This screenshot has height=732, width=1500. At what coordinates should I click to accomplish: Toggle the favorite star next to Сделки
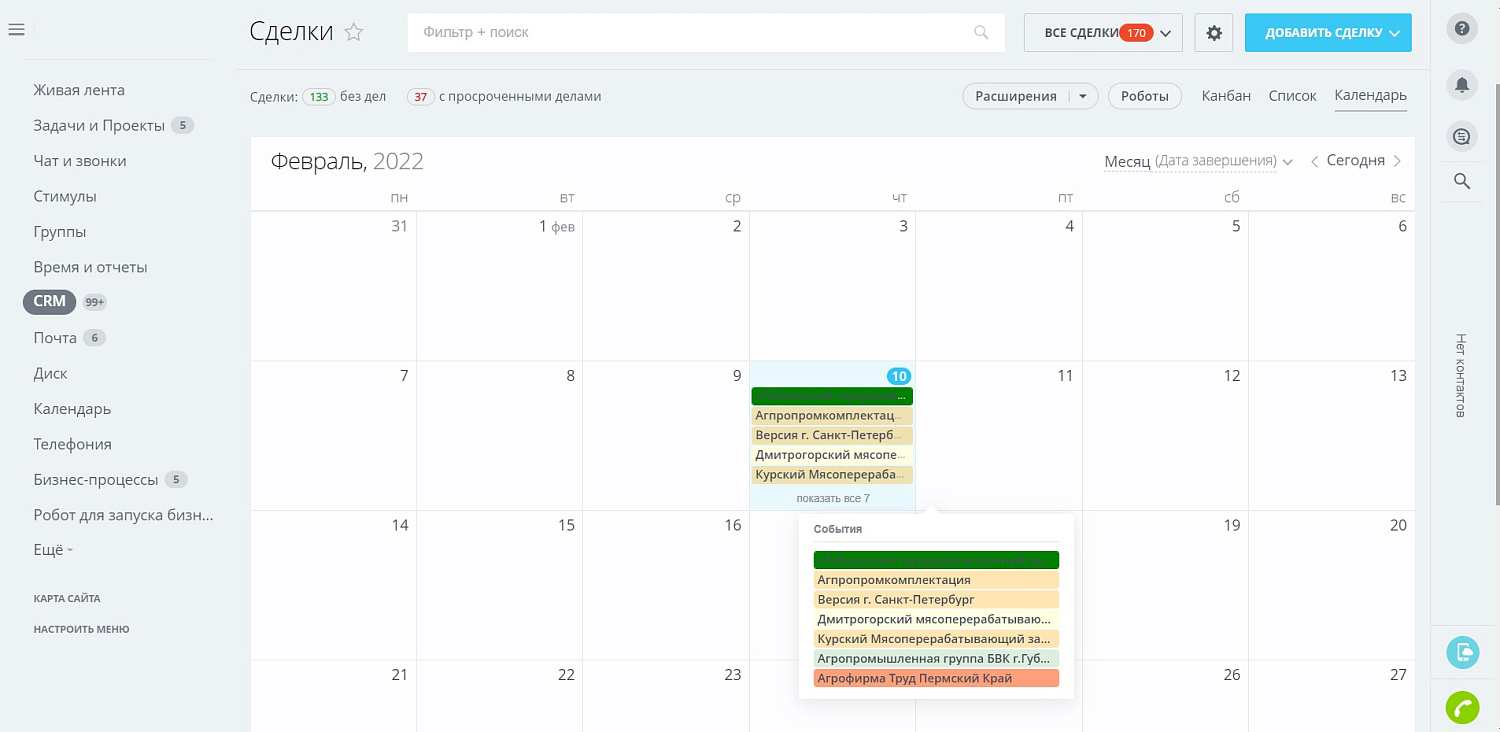pyautogui.click(x=353, y=32)
